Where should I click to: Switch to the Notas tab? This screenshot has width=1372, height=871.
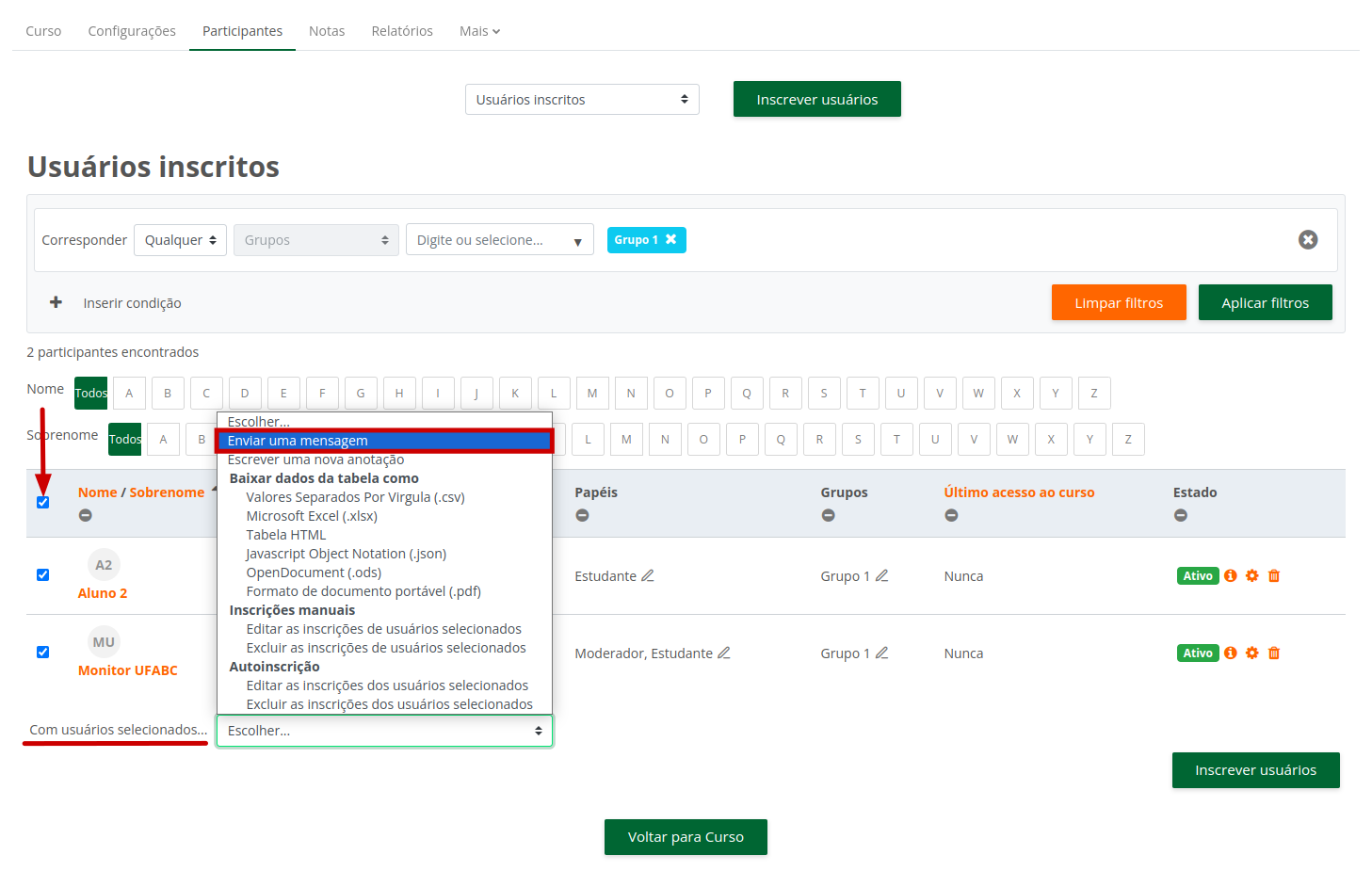pos(326,31)
